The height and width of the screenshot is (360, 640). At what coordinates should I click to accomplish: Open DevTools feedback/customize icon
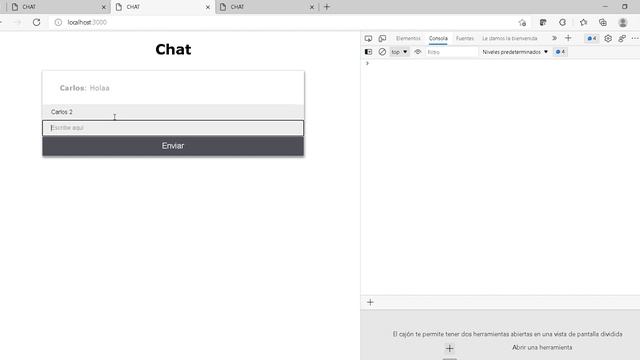click(622, 38)
